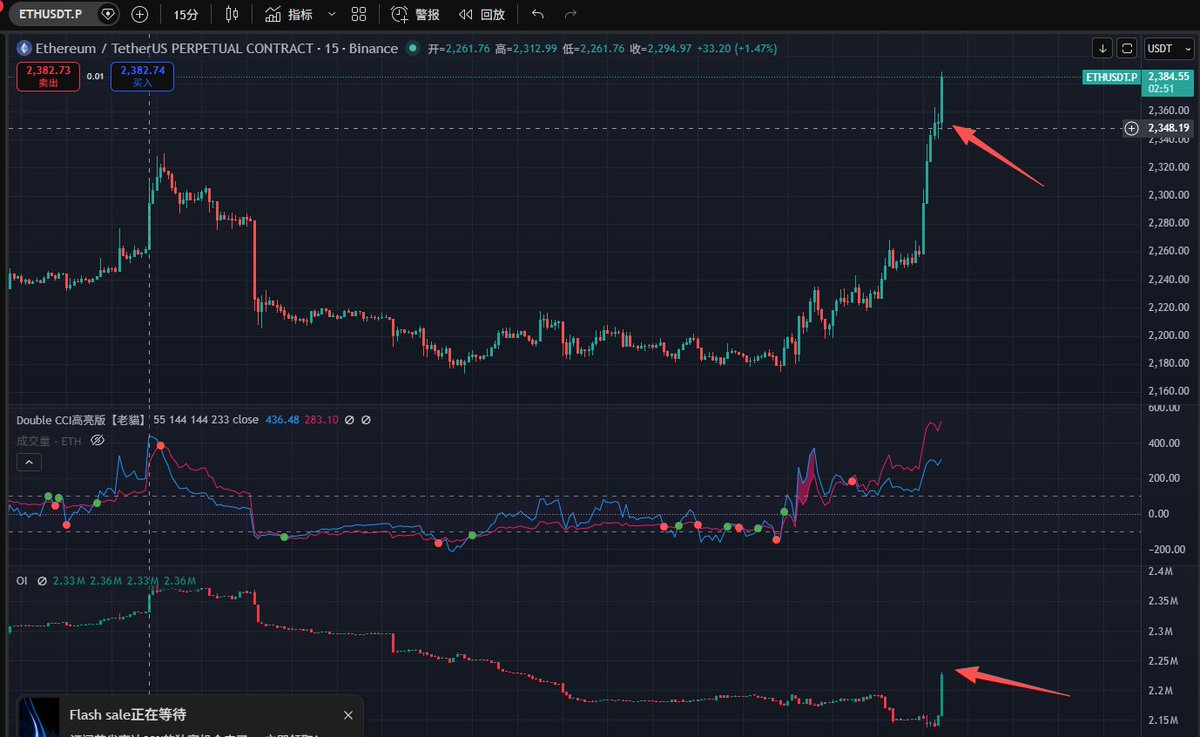The width and height of the screenshot is (1200, 737).
Task: Click the 2.15M label on OI scale
Action: click(x=1163, y=721)
